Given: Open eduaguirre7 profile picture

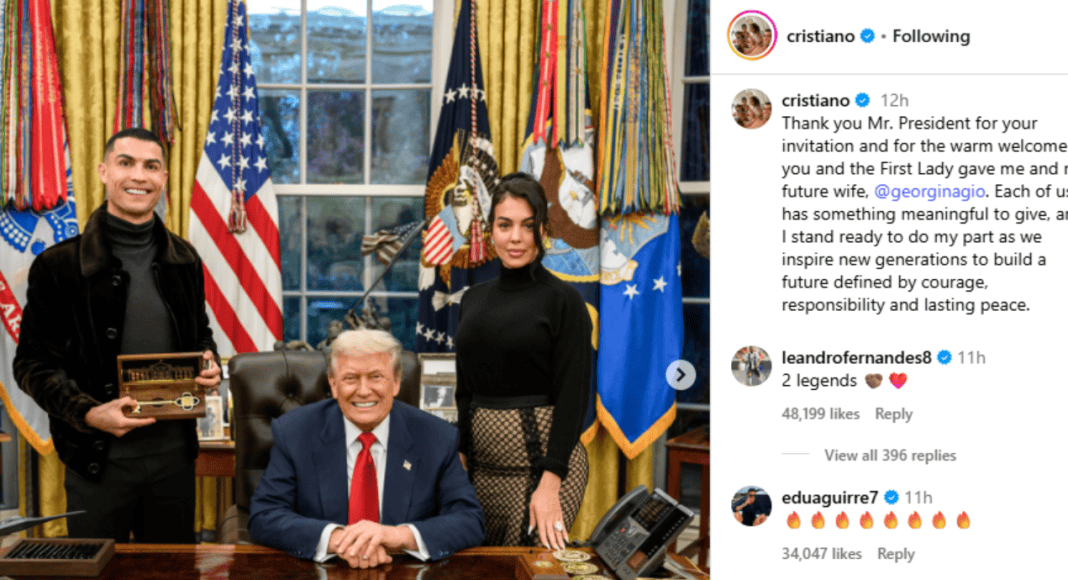Looking at the screenshot, I should pos(751,506).
